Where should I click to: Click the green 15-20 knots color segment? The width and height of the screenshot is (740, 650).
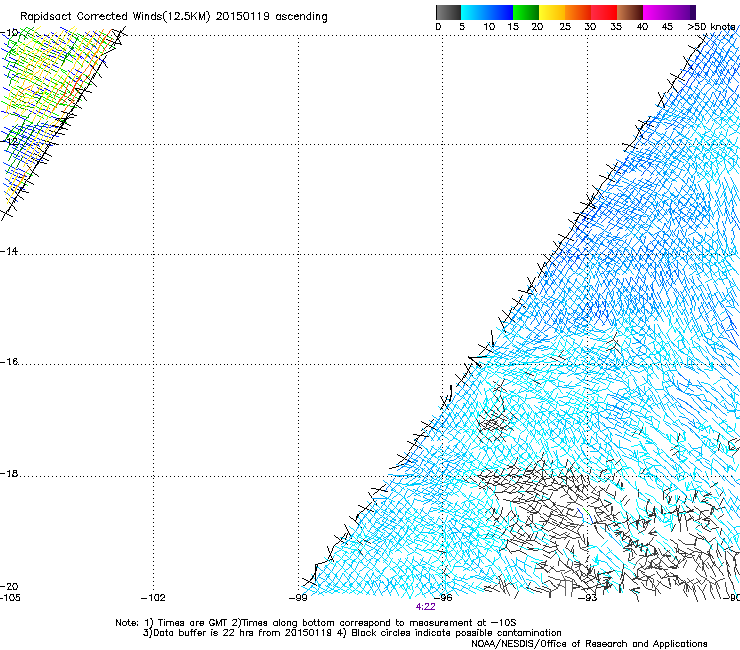click(x=526, y=12)
